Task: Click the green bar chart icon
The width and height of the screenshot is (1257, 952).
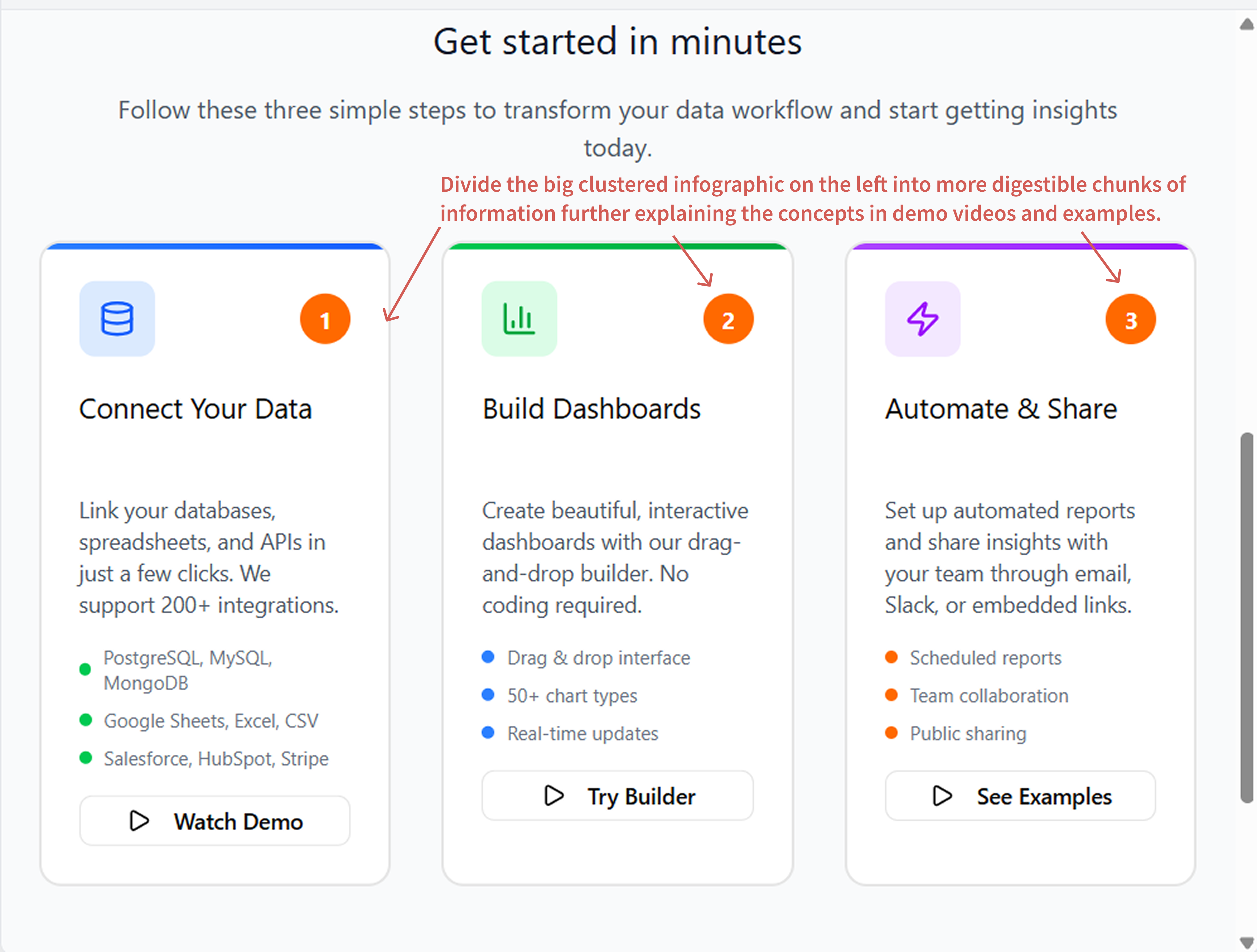Action: click(x=519, y=319)
